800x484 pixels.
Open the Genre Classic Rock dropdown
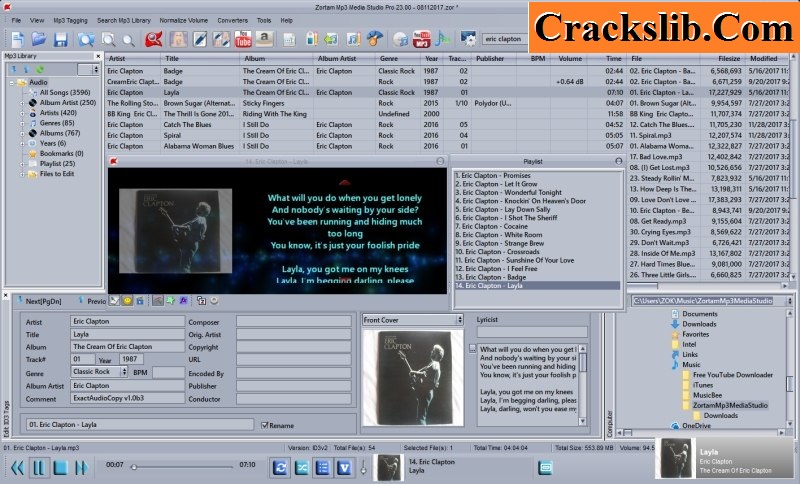point(124,372)
